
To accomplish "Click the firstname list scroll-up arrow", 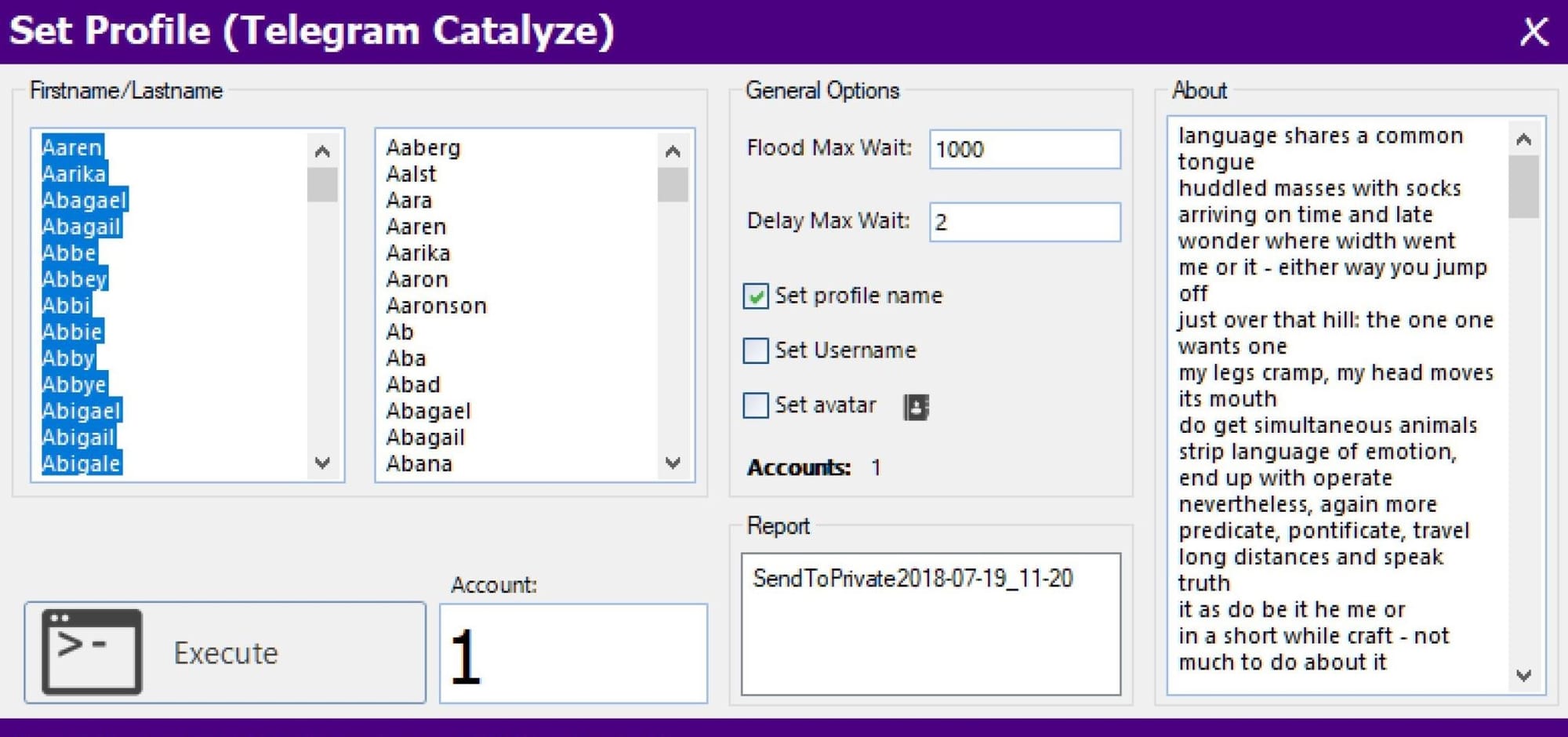I will coord(322,151).
